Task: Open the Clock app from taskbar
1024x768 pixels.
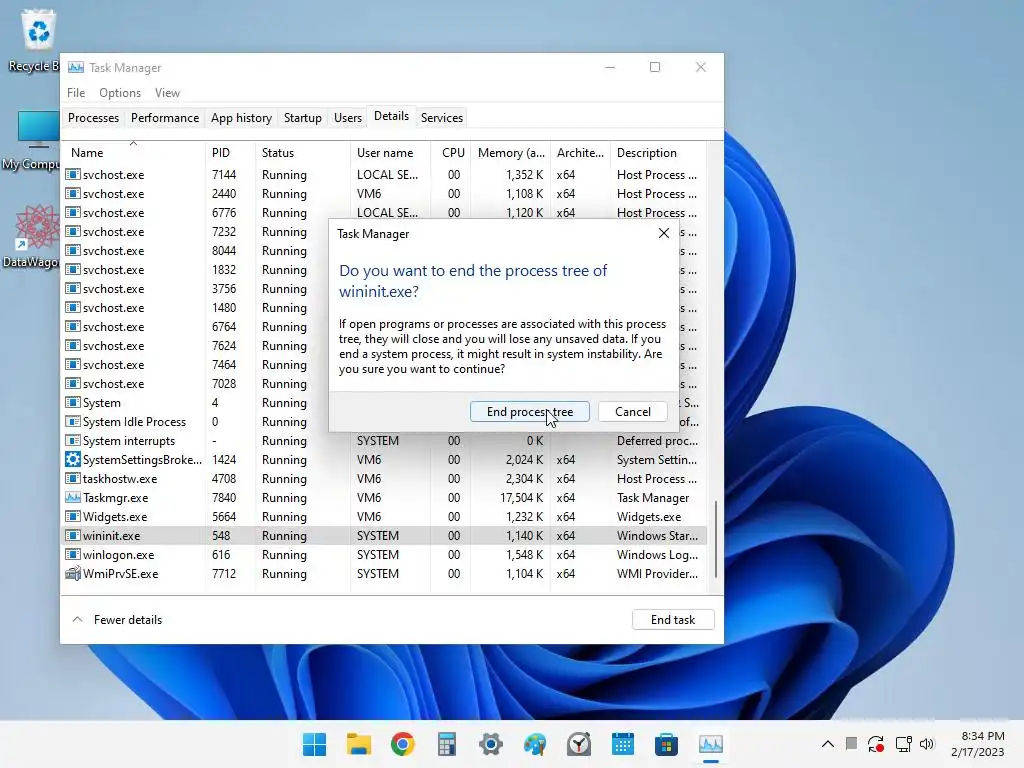Action: click(579, 744)
